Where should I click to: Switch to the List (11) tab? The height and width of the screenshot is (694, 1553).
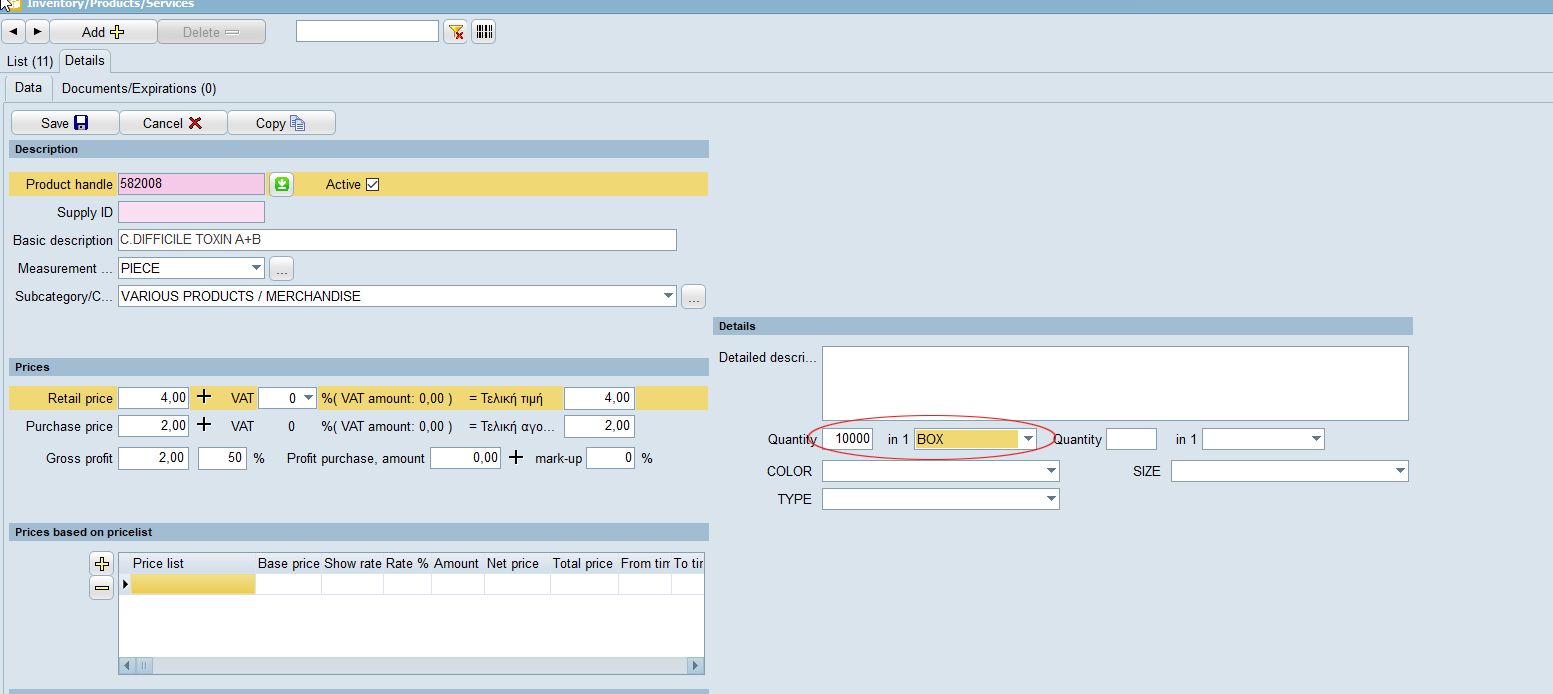[30, 61]
